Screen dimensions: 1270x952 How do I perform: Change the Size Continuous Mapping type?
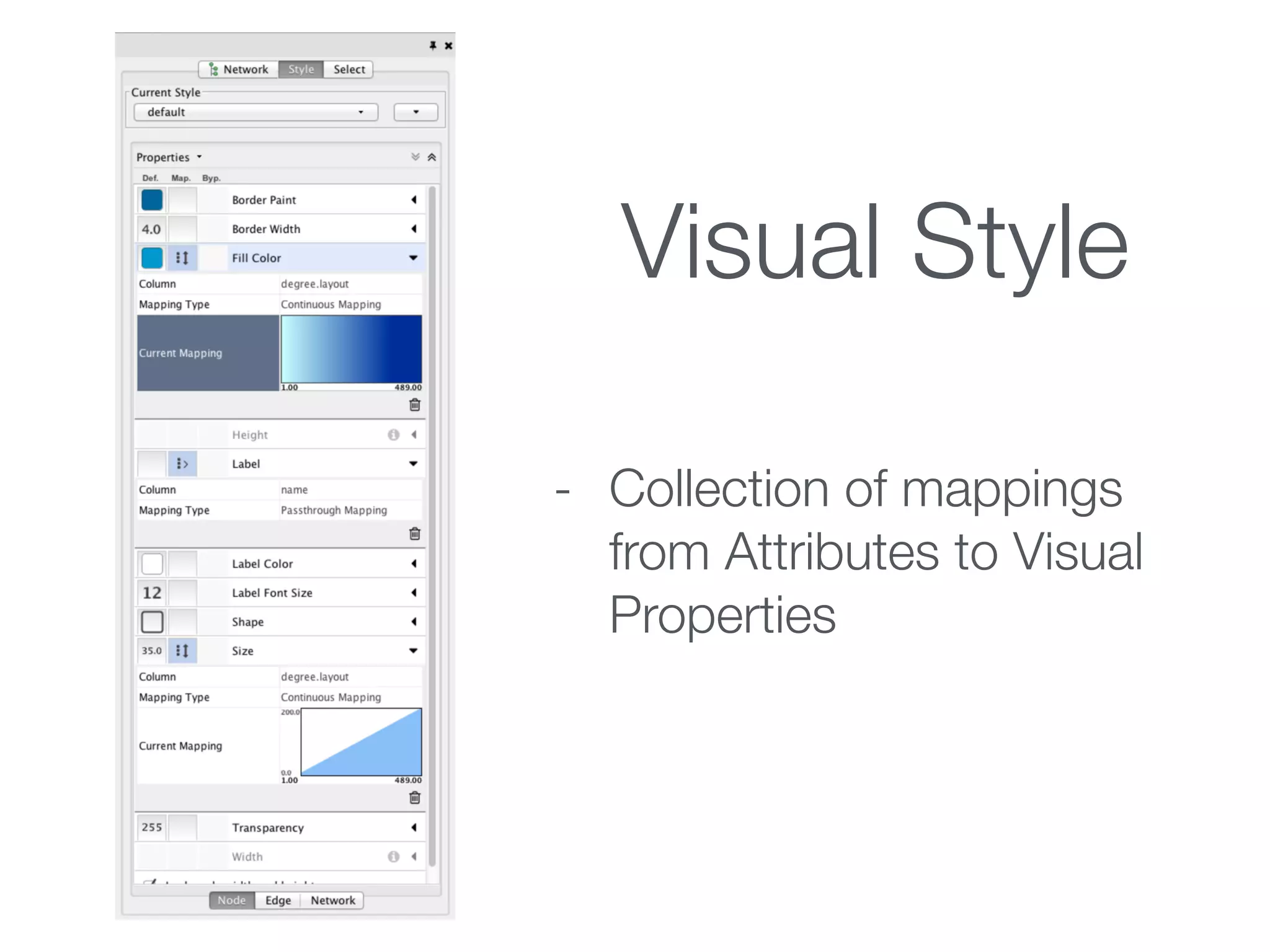350,697
